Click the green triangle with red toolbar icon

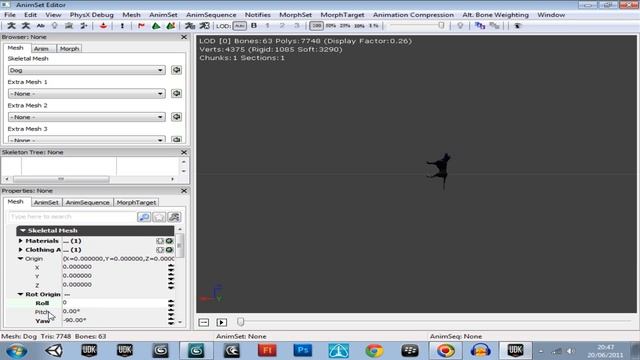coord(170,26)
